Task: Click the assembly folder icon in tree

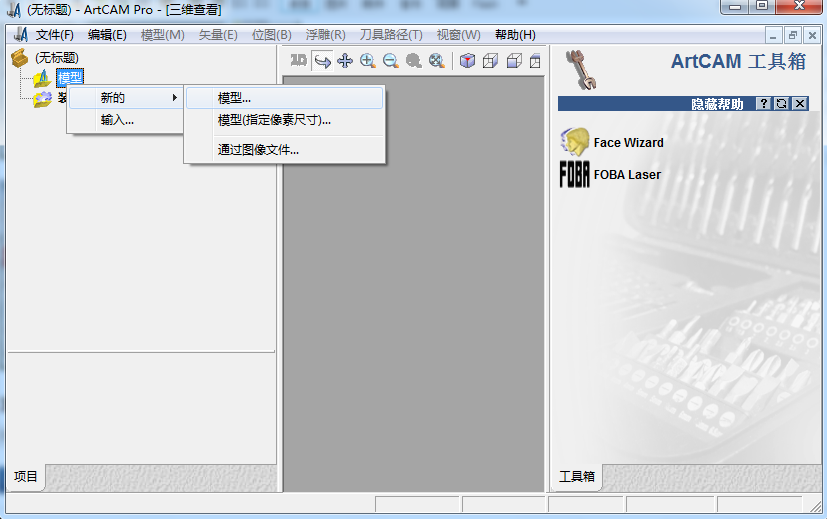Action: pos(42,99)
